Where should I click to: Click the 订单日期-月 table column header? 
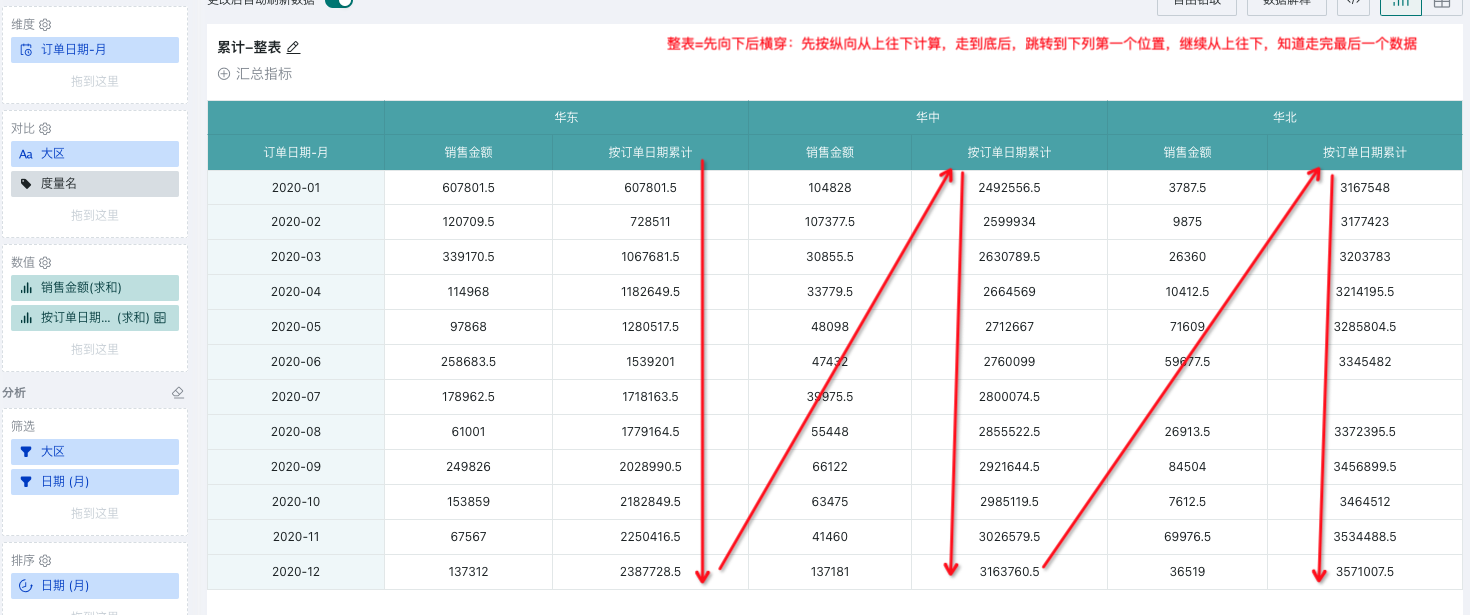[x=296, y=153]
